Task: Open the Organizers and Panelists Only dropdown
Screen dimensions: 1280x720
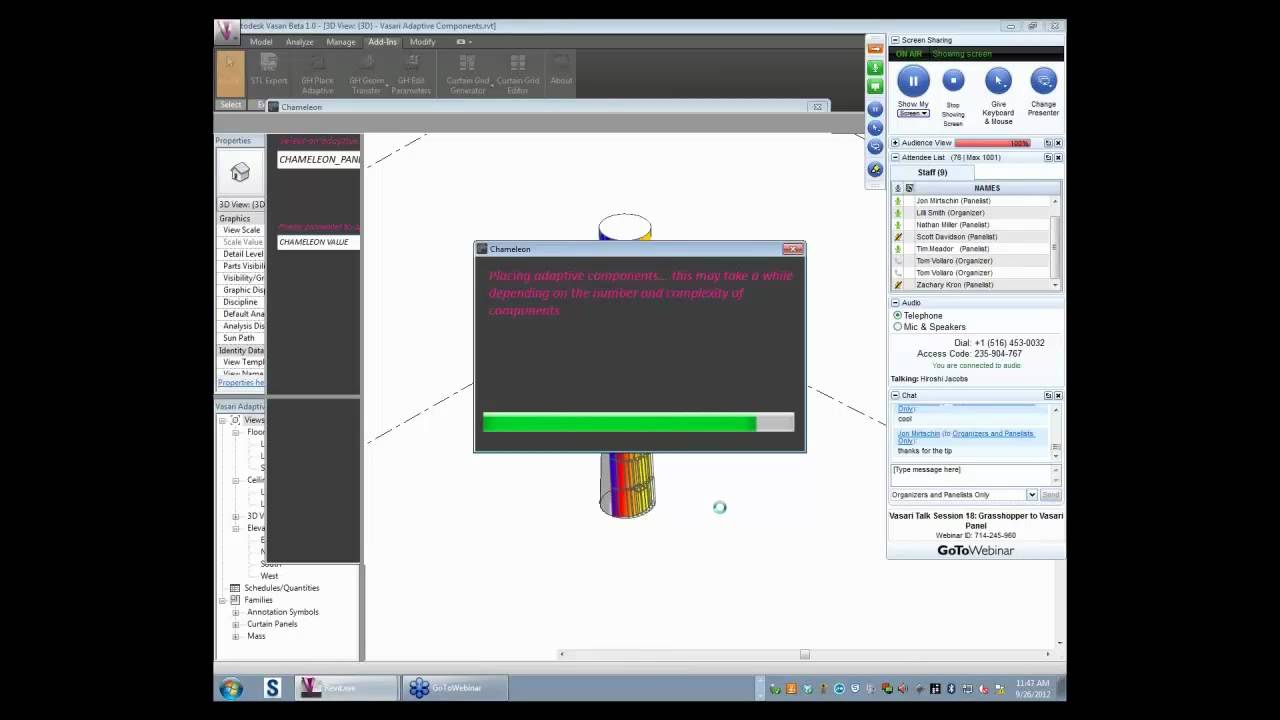Action: (x=1032, y=495)
